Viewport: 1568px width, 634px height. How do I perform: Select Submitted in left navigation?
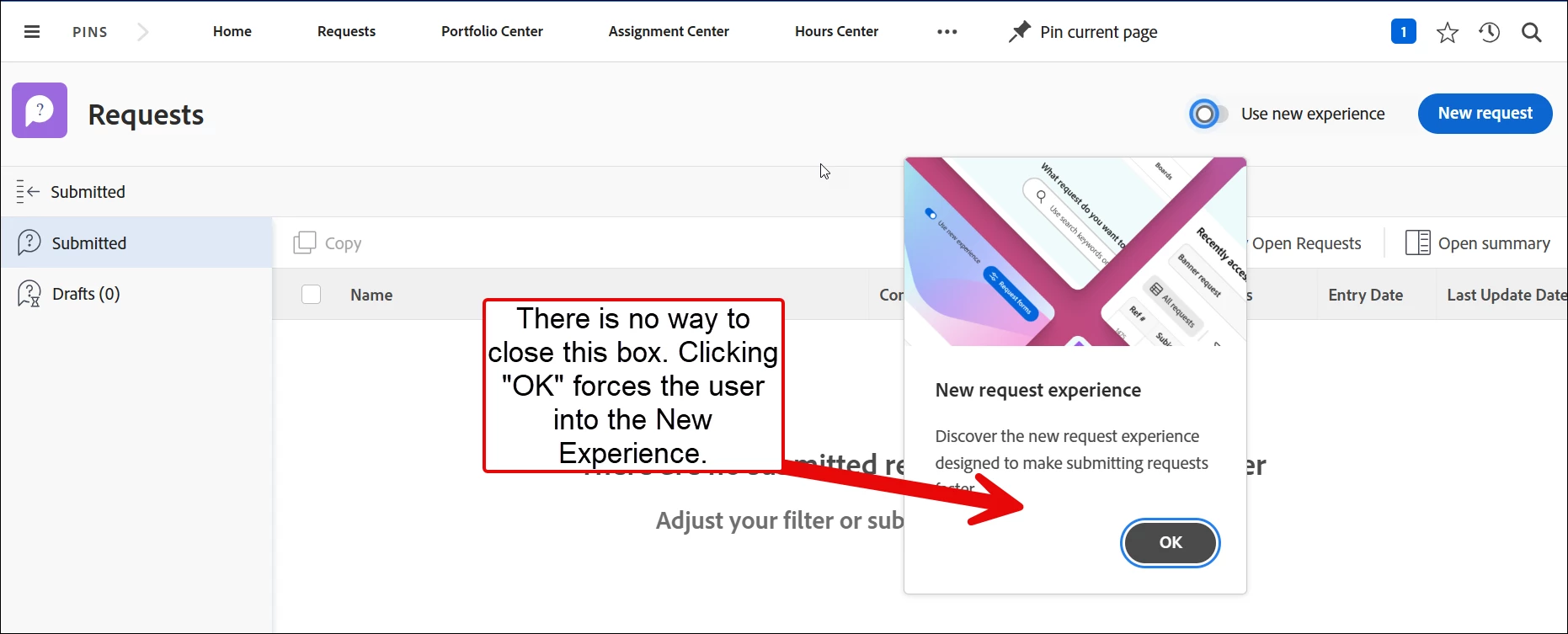coord(136,242)
